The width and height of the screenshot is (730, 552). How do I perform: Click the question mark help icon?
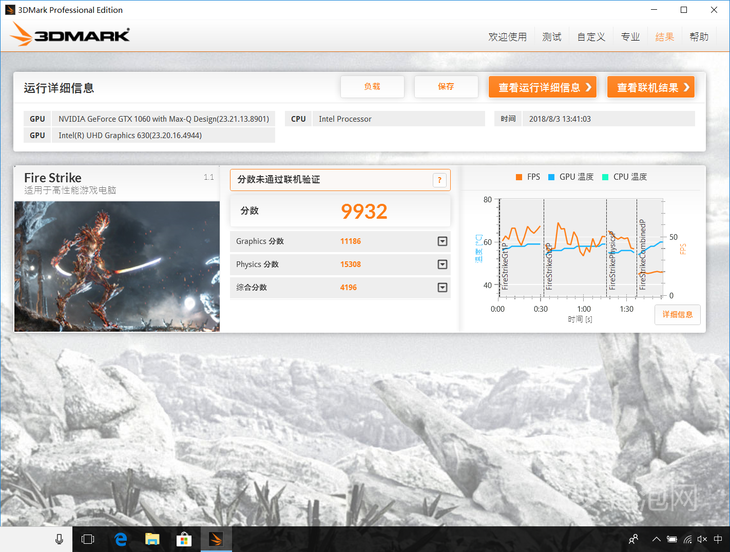(439, 180)
